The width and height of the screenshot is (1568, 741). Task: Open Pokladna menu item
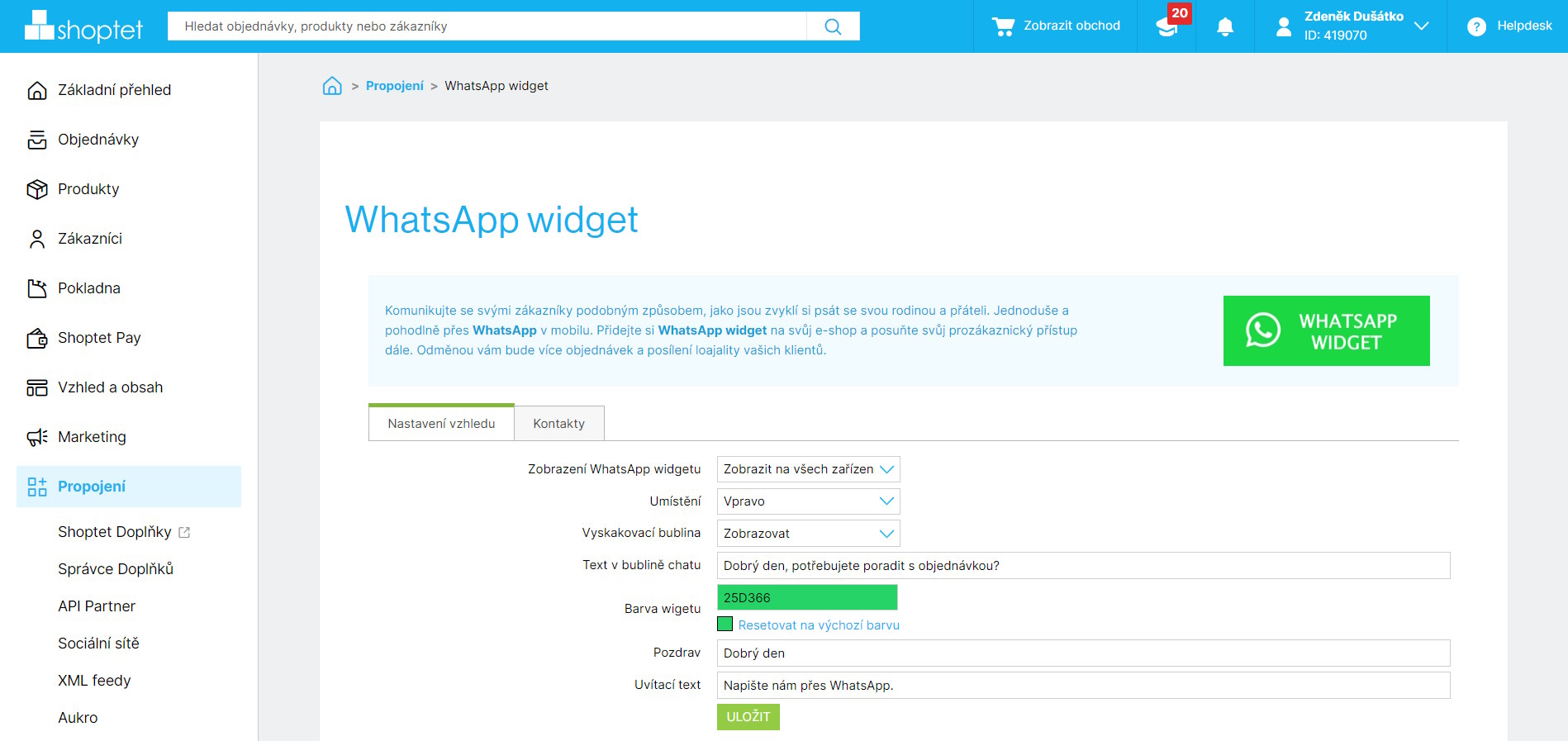[89, 288]
